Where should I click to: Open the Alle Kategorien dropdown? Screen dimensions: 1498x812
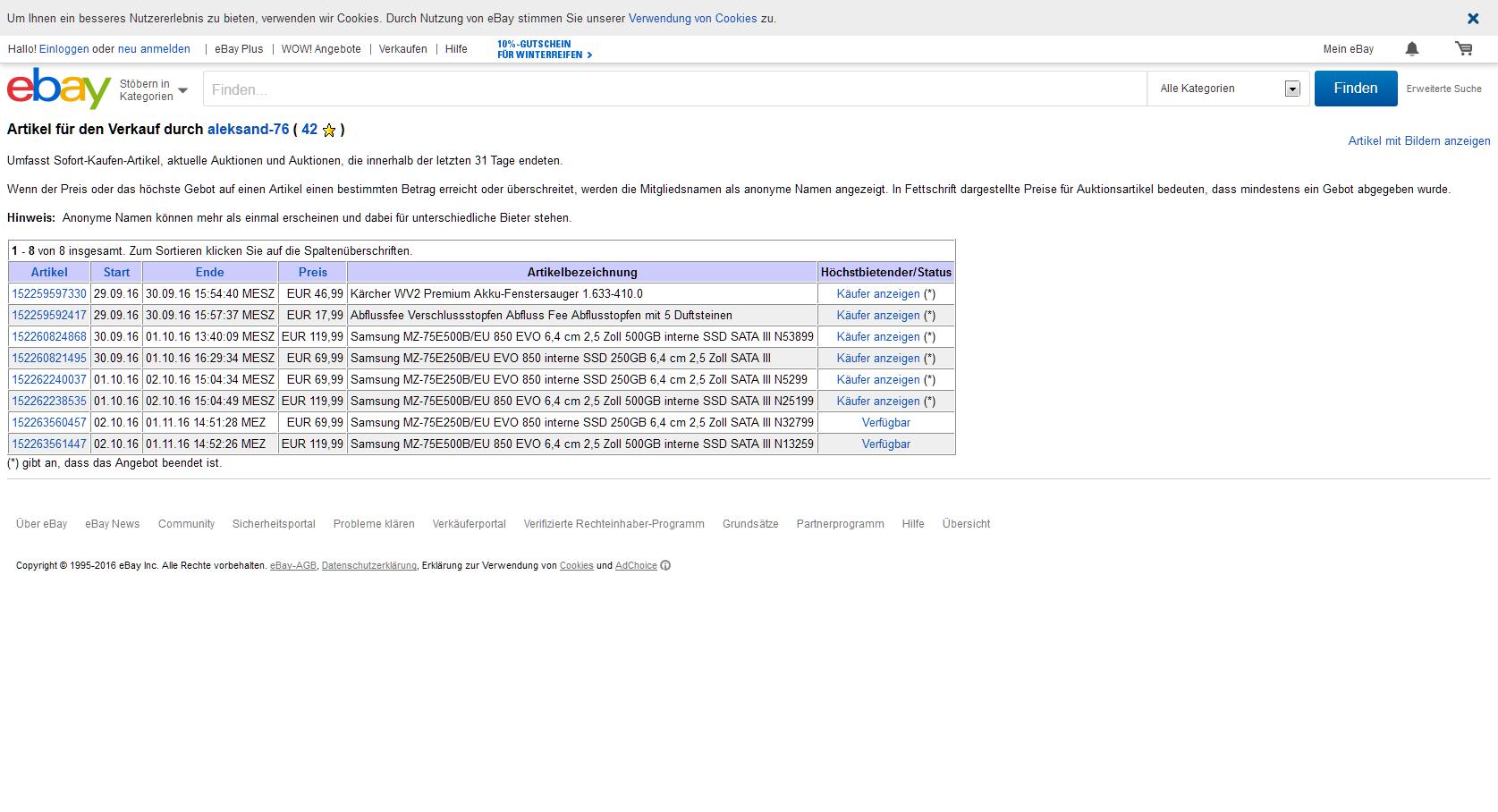pyautogui.click(x=1229, y=89)
